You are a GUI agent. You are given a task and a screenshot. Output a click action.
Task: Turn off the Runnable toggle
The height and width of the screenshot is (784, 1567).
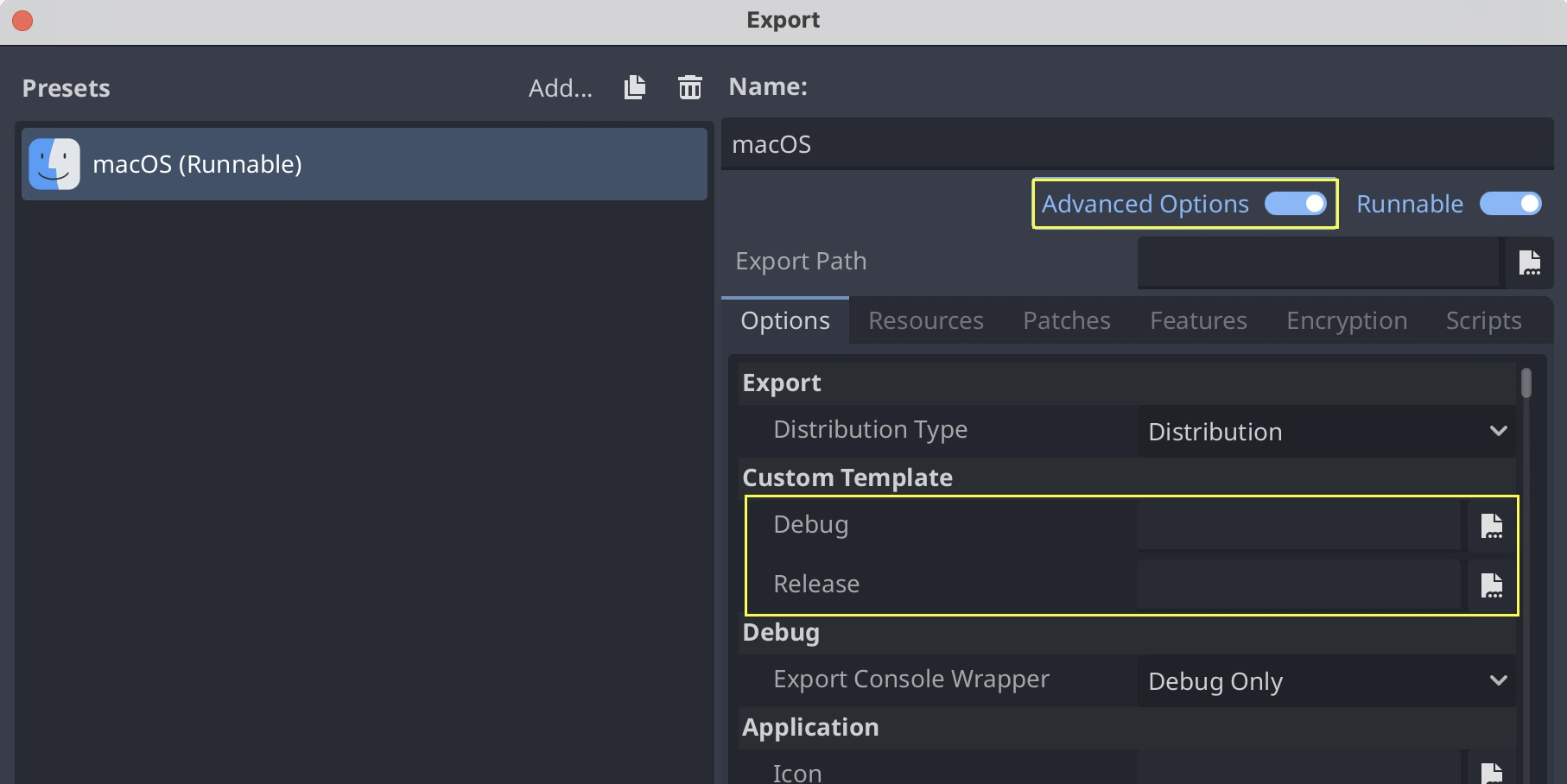(x=1510, y=204)
